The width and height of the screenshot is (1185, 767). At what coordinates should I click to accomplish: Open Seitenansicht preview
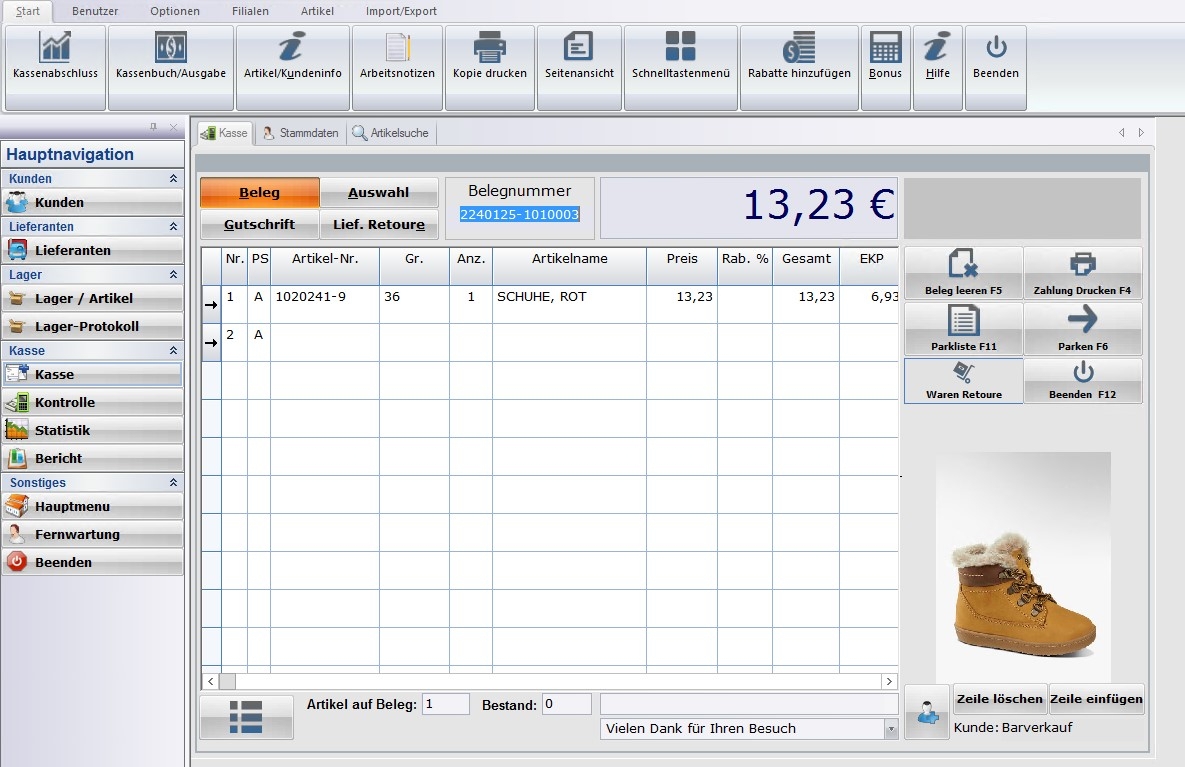(579, 67)
